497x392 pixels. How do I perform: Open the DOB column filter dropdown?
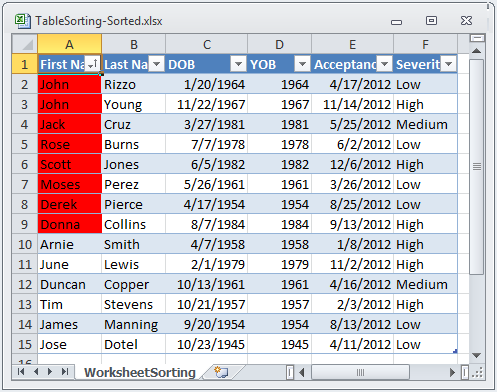click(x=238, y=64)
